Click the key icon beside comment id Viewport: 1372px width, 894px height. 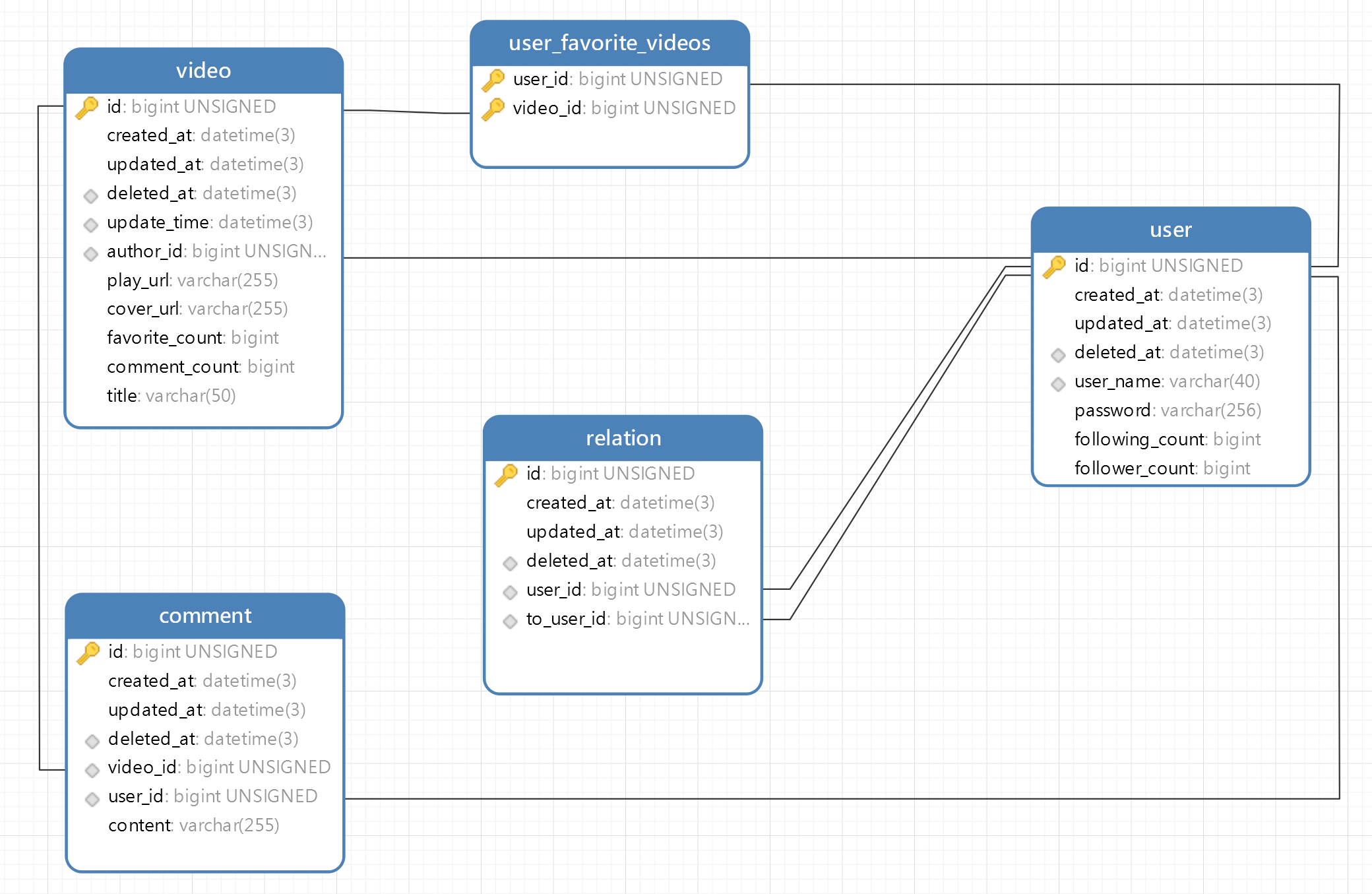point(88,652)
